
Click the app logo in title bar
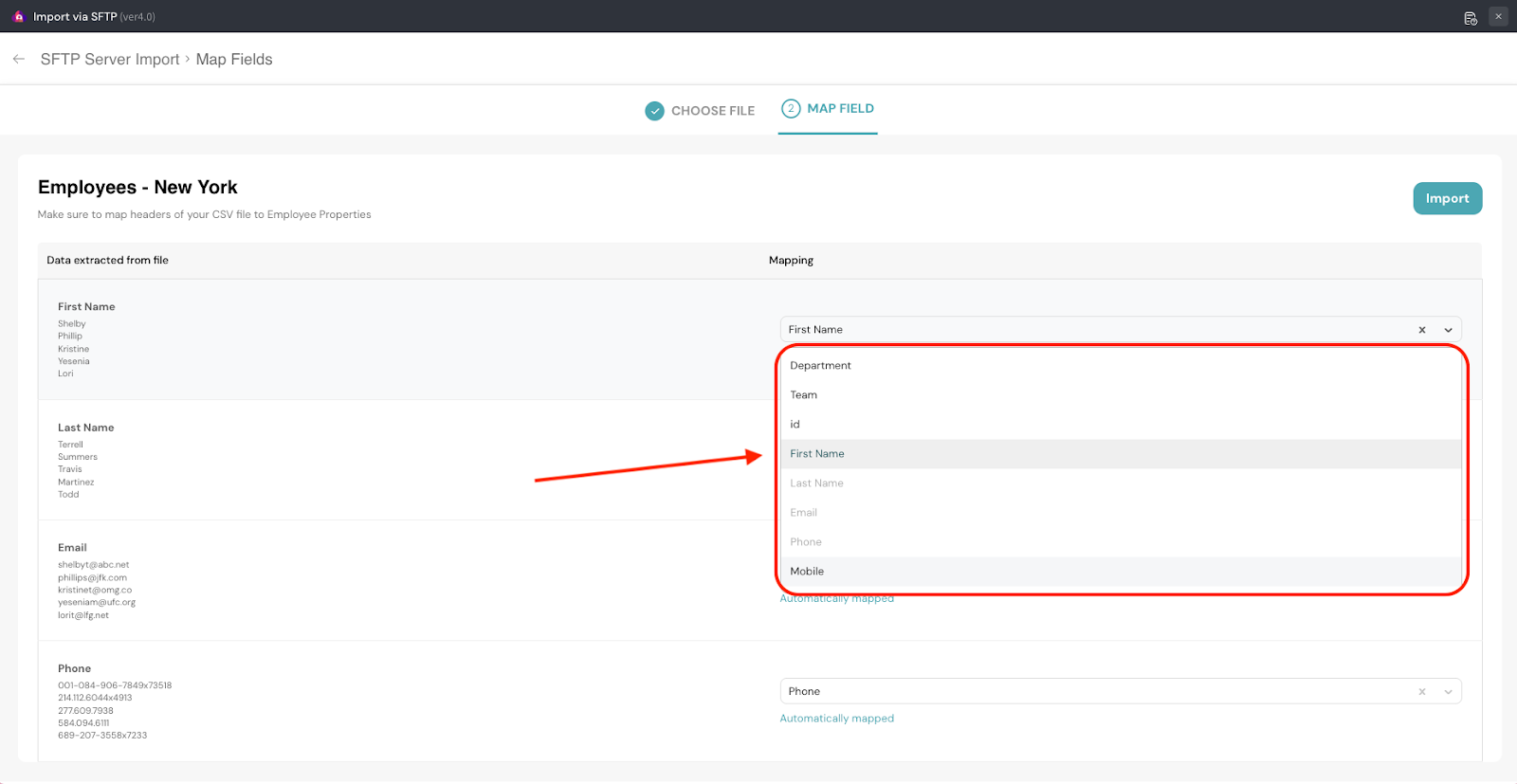(x=18, y=16)
